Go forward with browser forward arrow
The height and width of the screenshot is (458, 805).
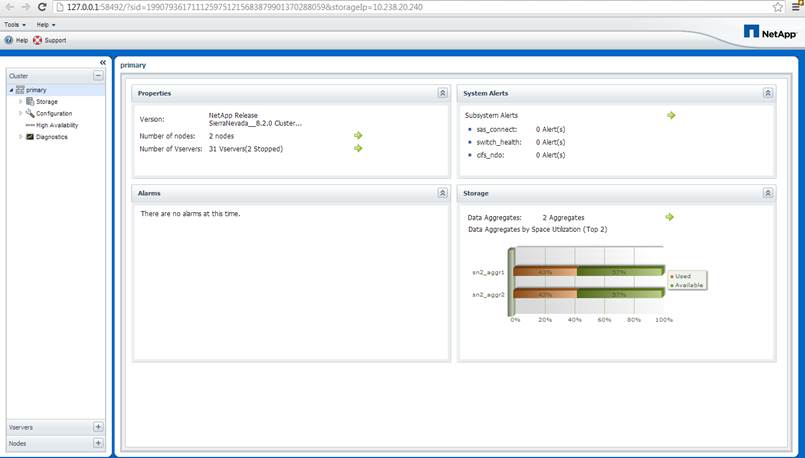tap(26, 7)
